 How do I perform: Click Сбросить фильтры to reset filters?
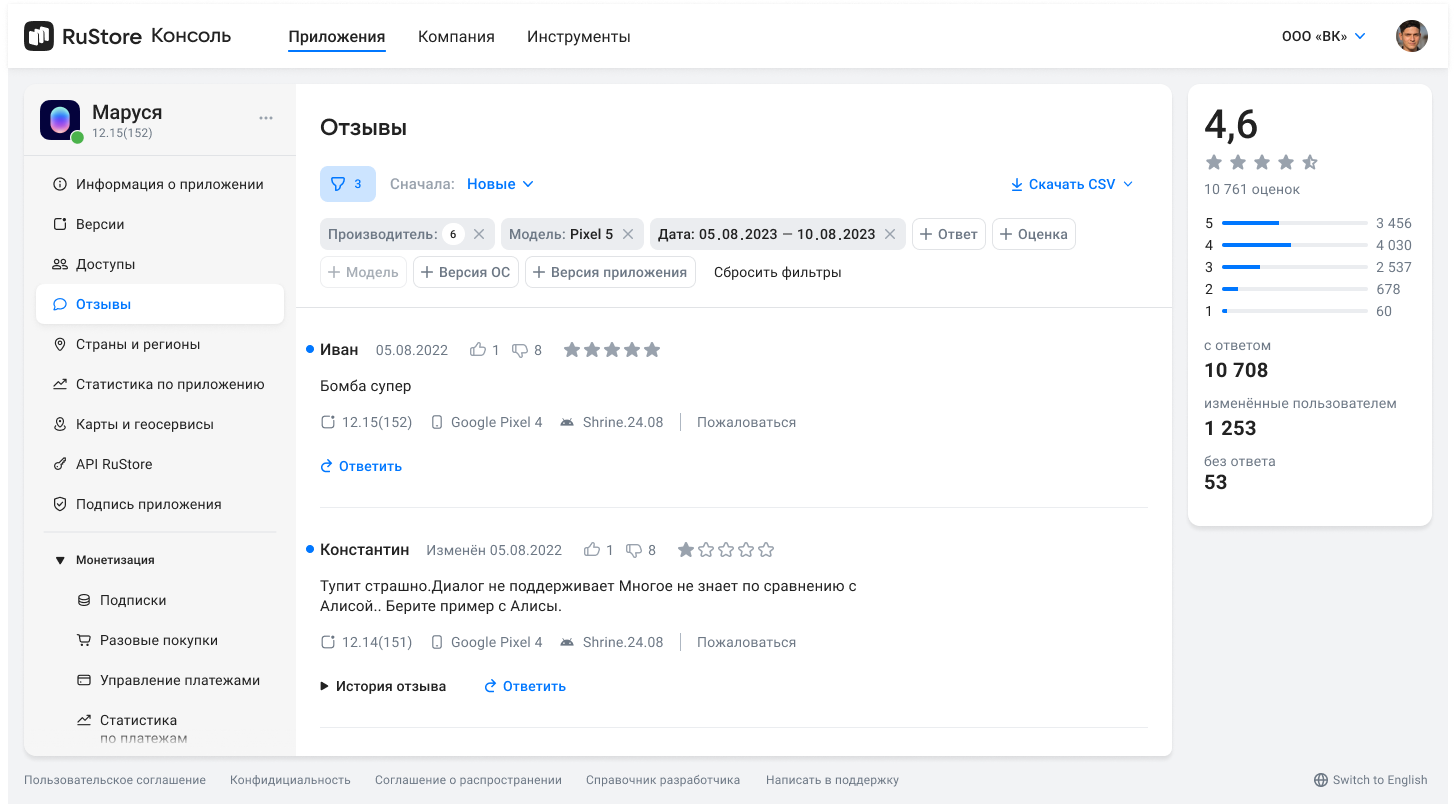click(x=777, y=272)
